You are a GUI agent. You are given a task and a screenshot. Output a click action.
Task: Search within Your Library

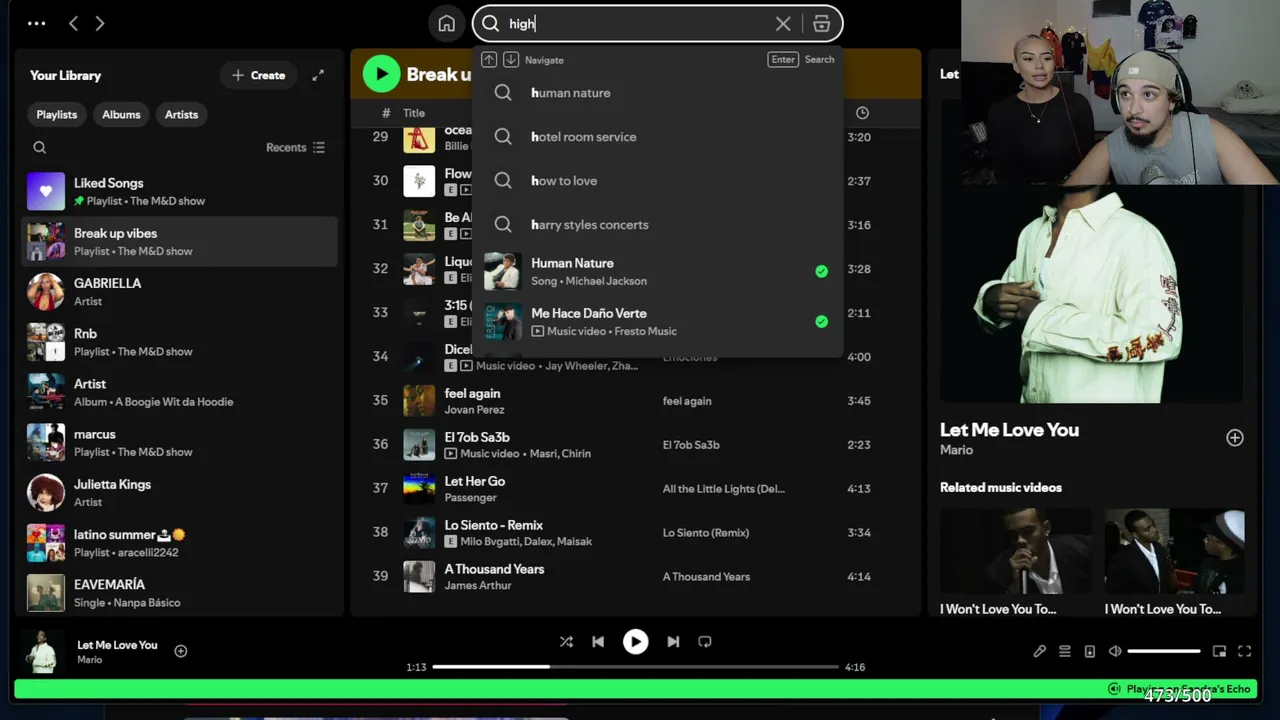click(x=40, y=148)
